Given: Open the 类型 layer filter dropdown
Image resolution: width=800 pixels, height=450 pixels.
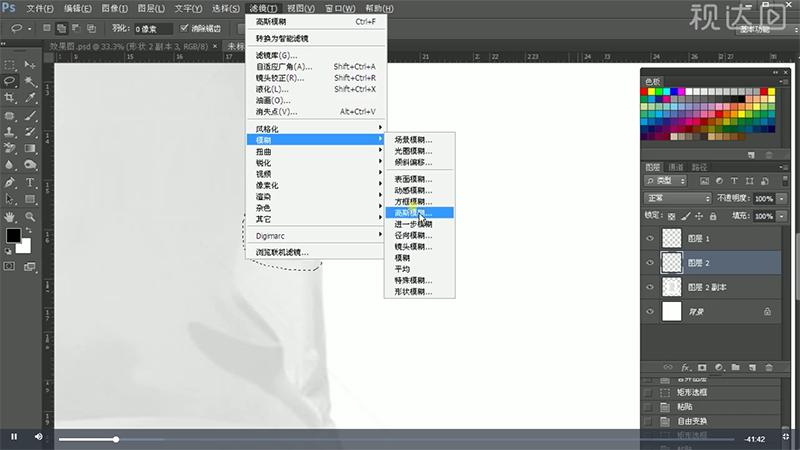Looking at the screenshot, I should [x=666, y=181].
